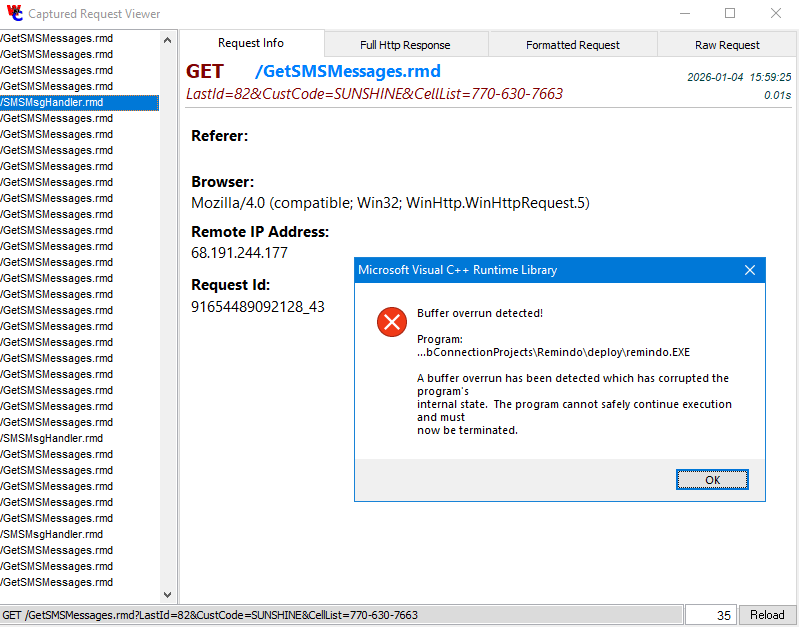
Task: Focus the request count field showing 35
Action: pos(712,615)
